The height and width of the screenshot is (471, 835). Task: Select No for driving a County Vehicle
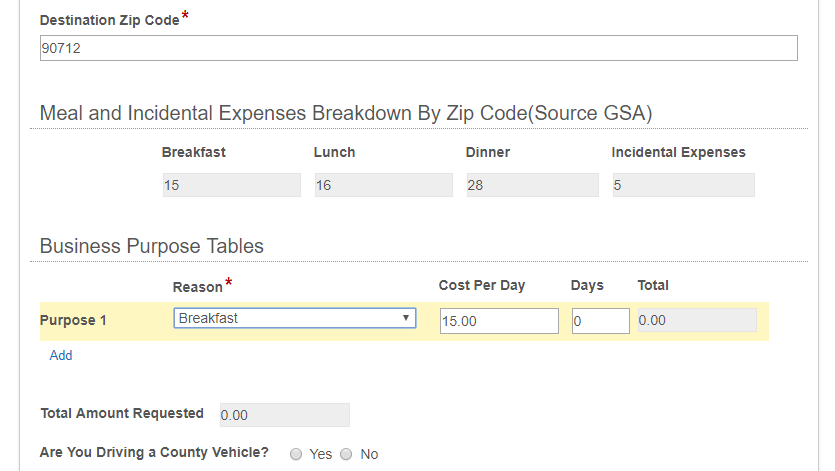click(x=346, y=454)
